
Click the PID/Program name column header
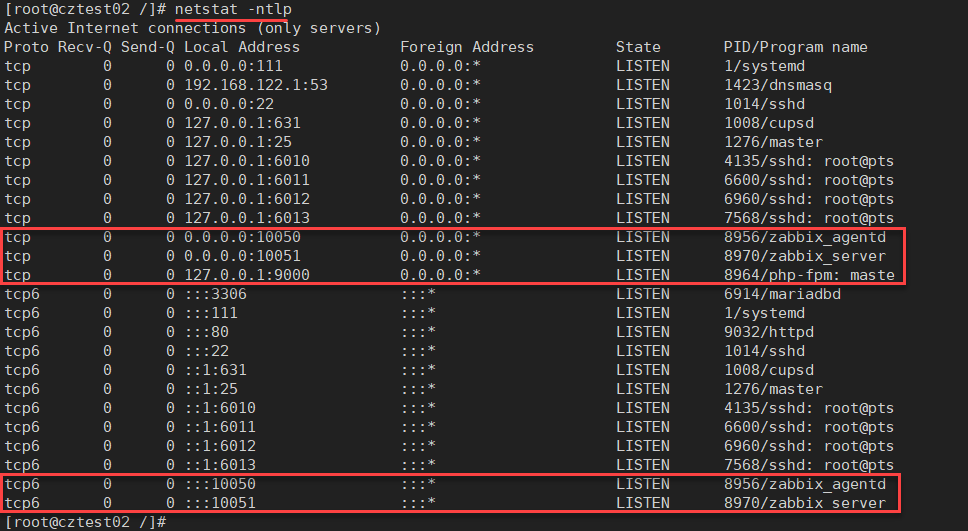coord(796,47)
